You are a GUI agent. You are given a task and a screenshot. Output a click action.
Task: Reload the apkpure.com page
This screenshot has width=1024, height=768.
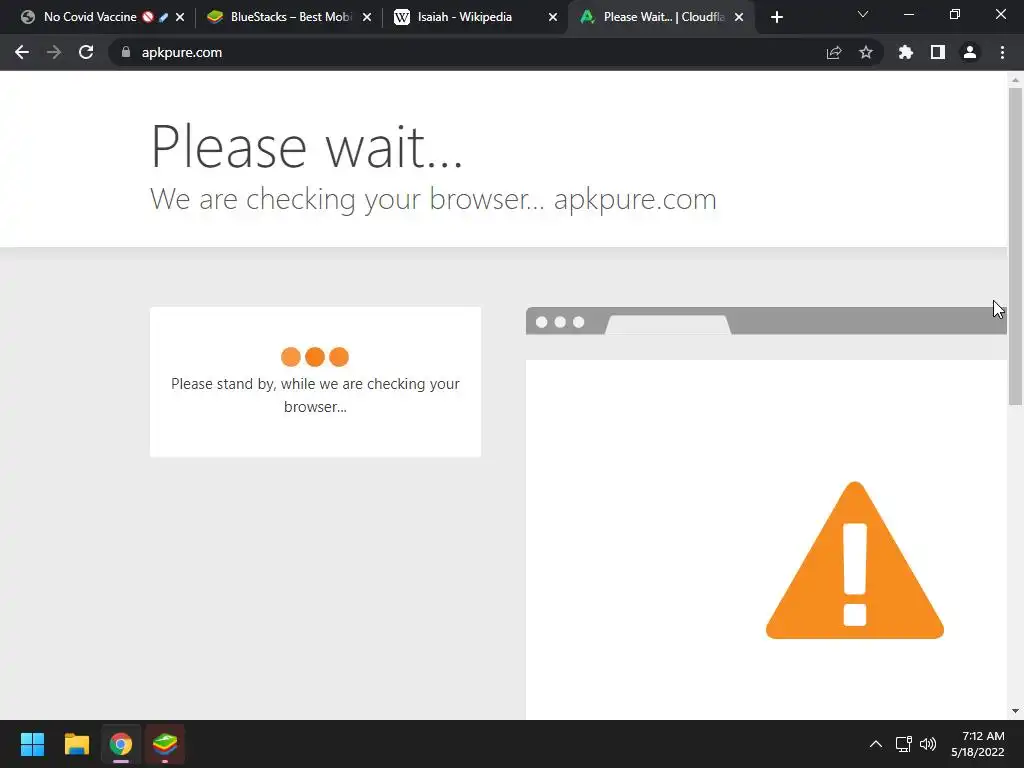pyautogui.click(x=86, y=52)
